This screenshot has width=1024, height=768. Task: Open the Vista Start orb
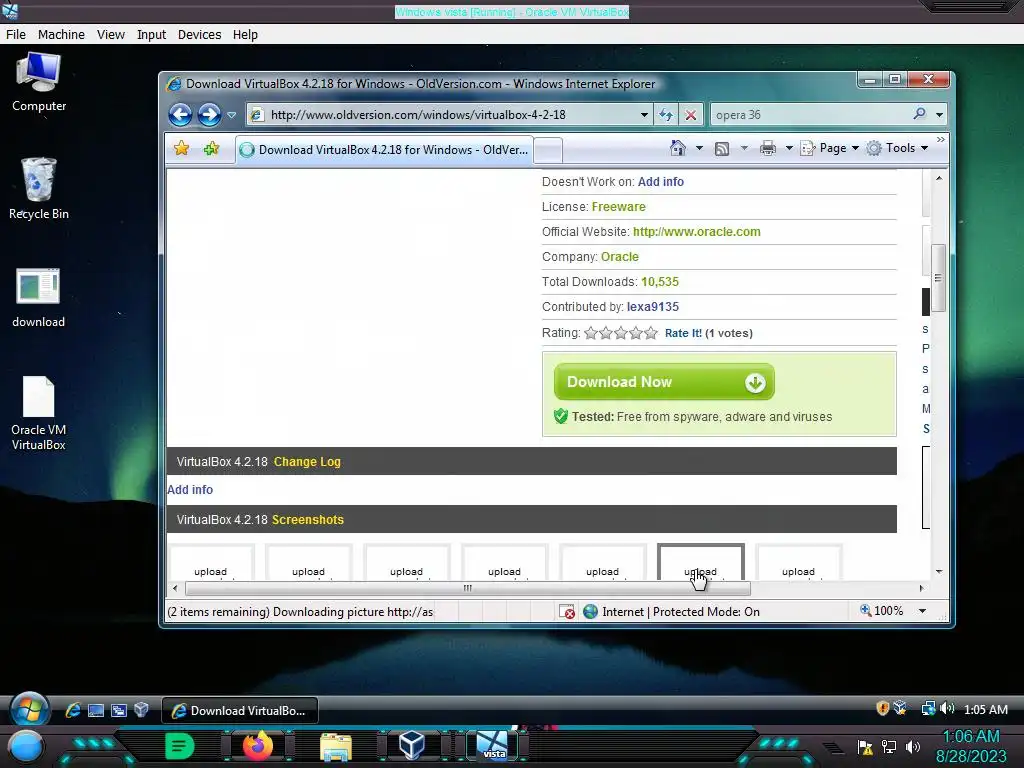tap(29, 710)
